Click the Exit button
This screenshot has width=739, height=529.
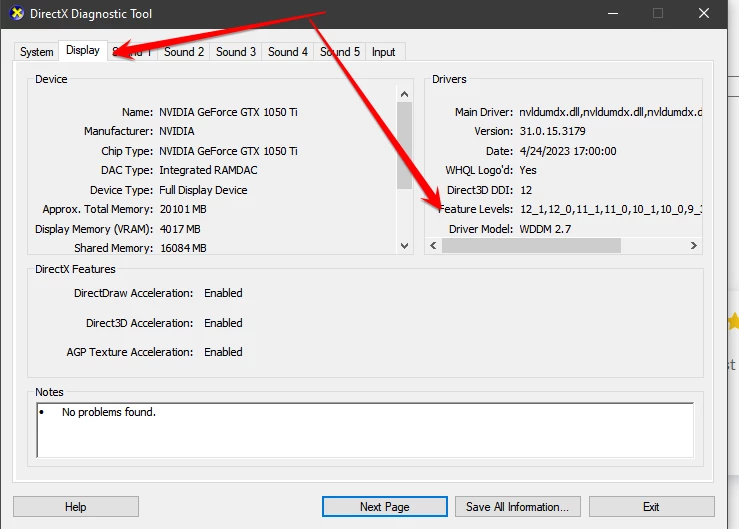(651, 507)
